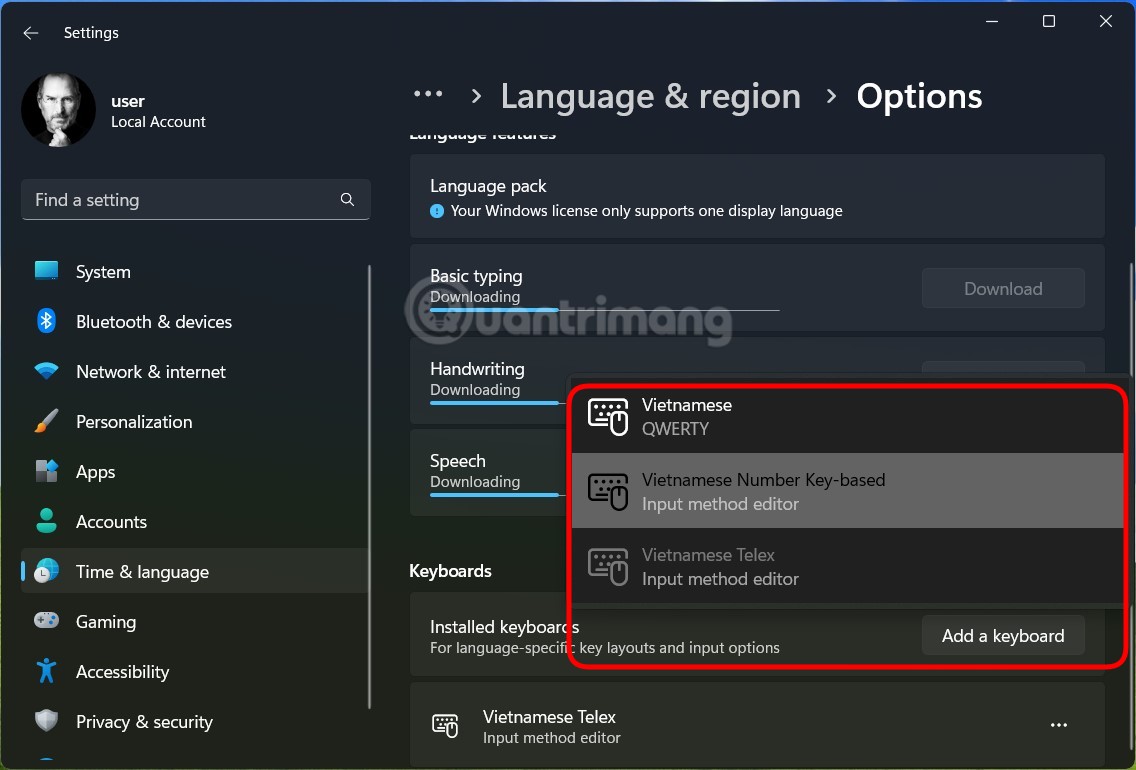Open Bluetooth & devices section

pyautogui.click(x=153, y=322)
